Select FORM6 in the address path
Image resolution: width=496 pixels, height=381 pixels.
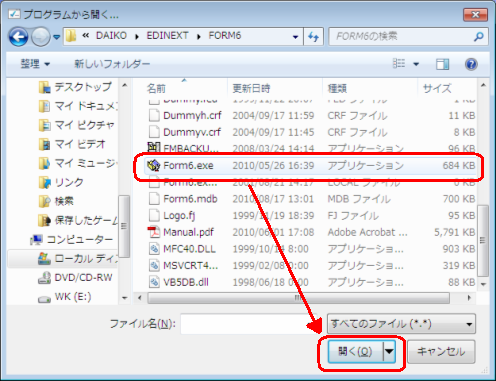(225, 36)
